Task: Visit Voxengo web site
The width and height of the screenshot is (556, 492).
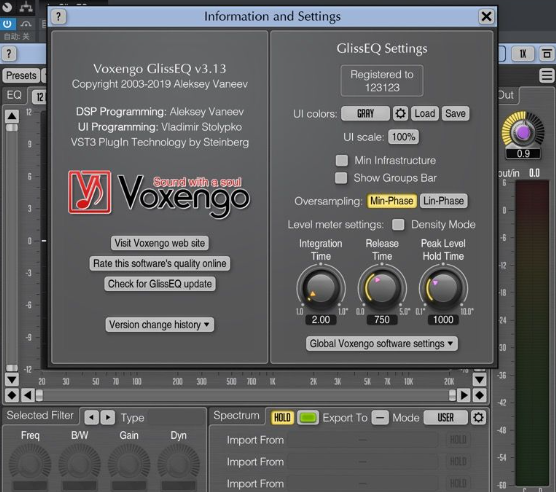Action: (x=160, y=243)
